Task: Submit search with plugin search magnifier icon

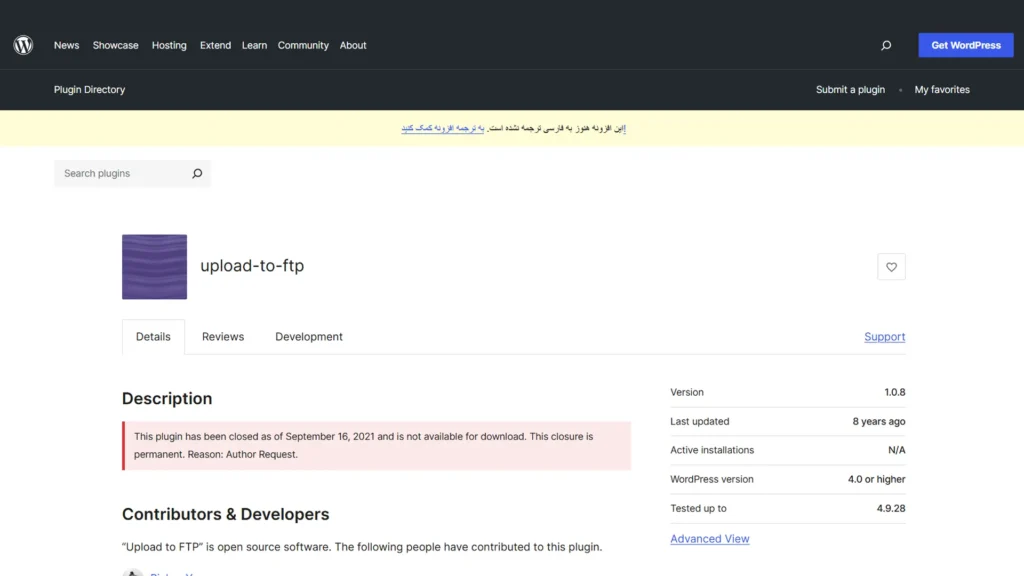Action: (197, 174)
